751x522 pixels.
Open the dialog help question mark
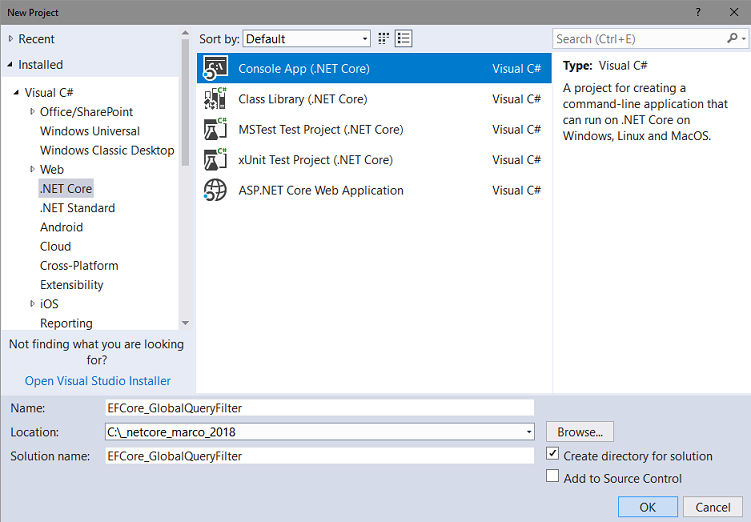698,12
